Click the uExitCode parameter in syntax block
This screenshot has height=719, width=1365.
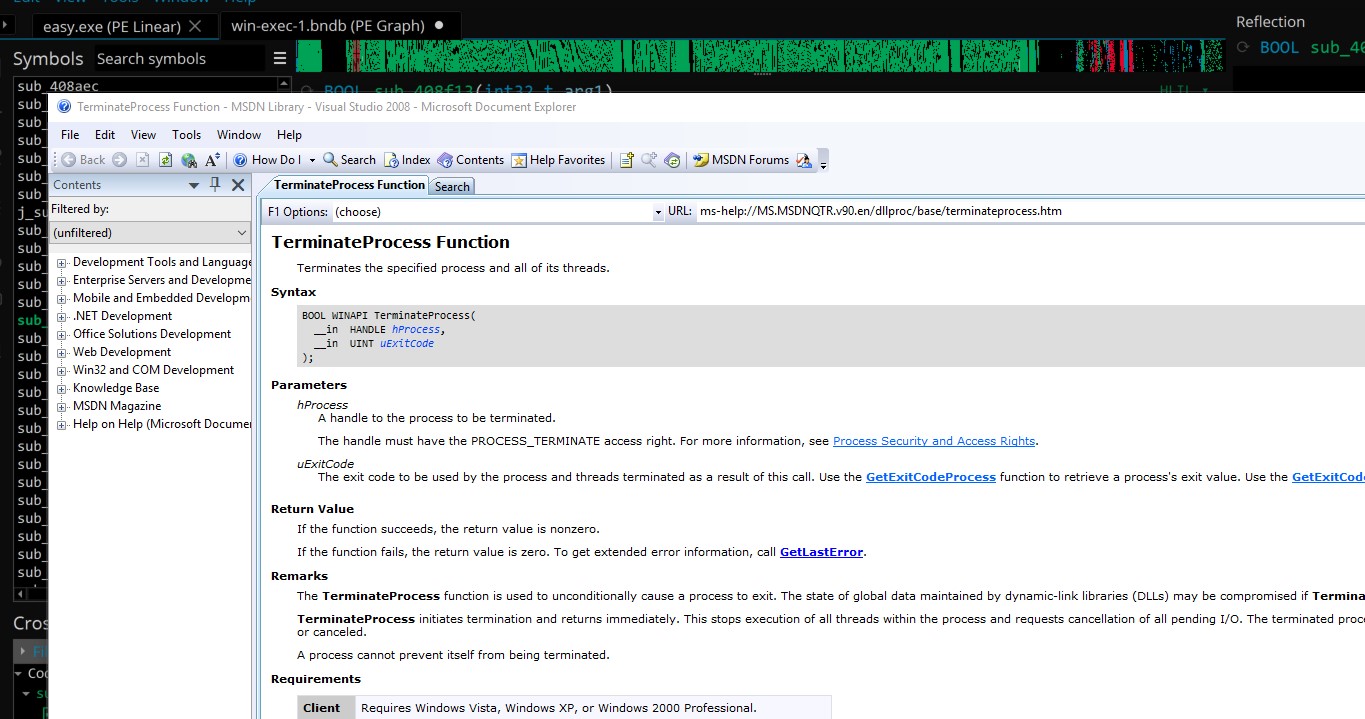(x=407, y=343)
